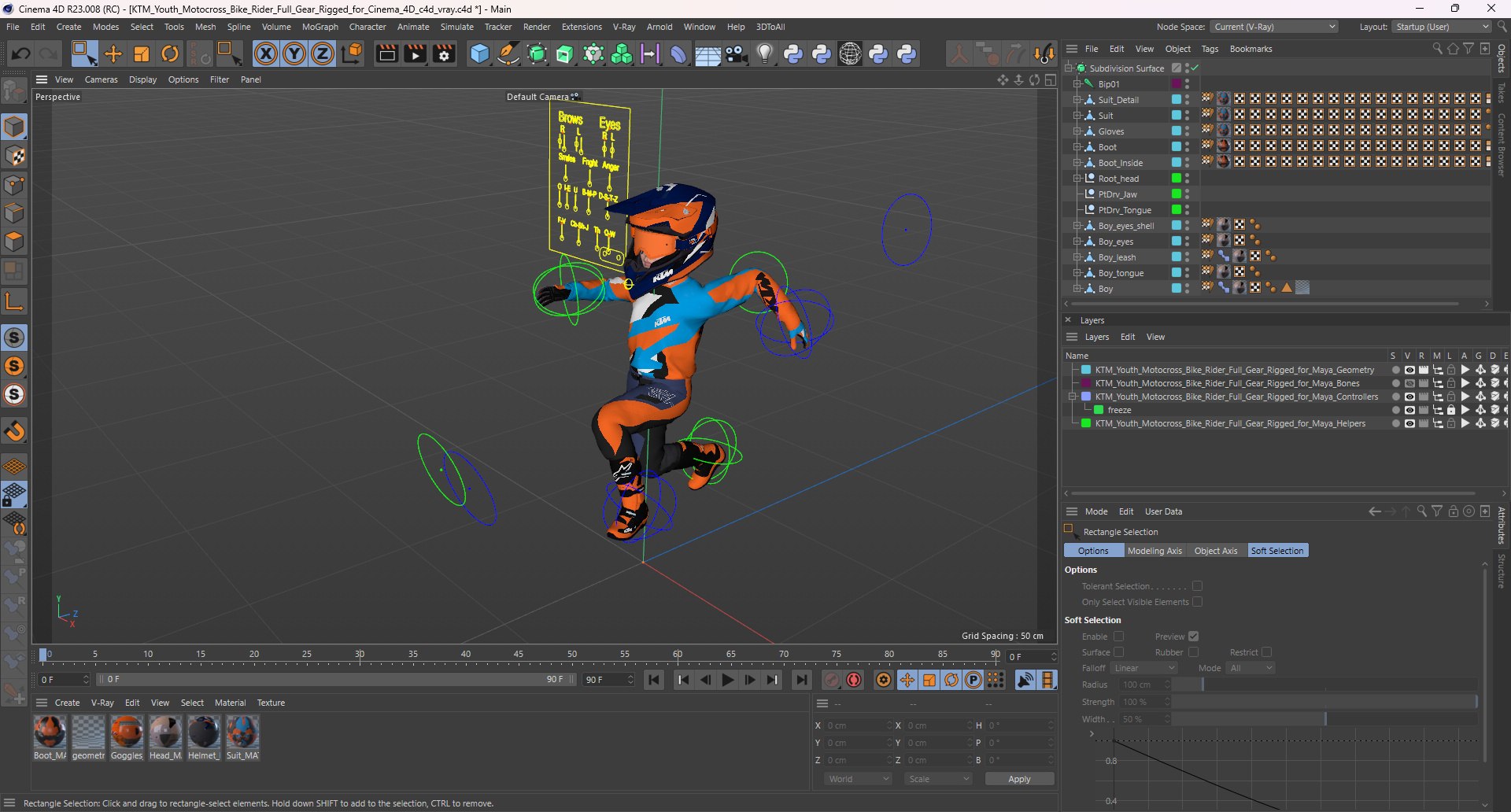Expand the Root_head object
Image resolution: width=1511 pixels, height=812 pixels.
coord(1077,179)
